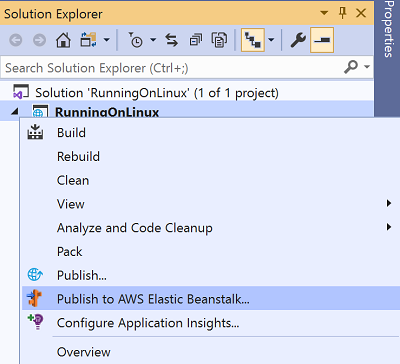Choose Overview from context menu

point(211,352)
